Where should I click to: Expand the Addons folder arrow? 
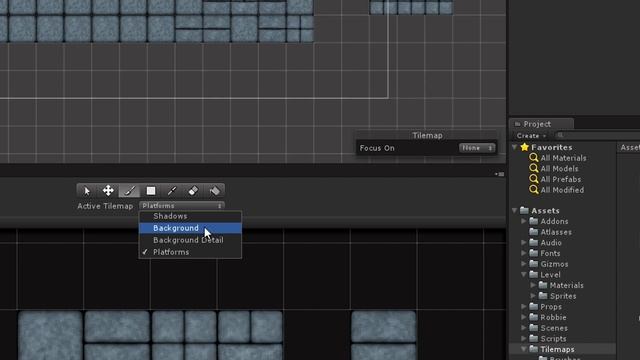tap(524, 221)
